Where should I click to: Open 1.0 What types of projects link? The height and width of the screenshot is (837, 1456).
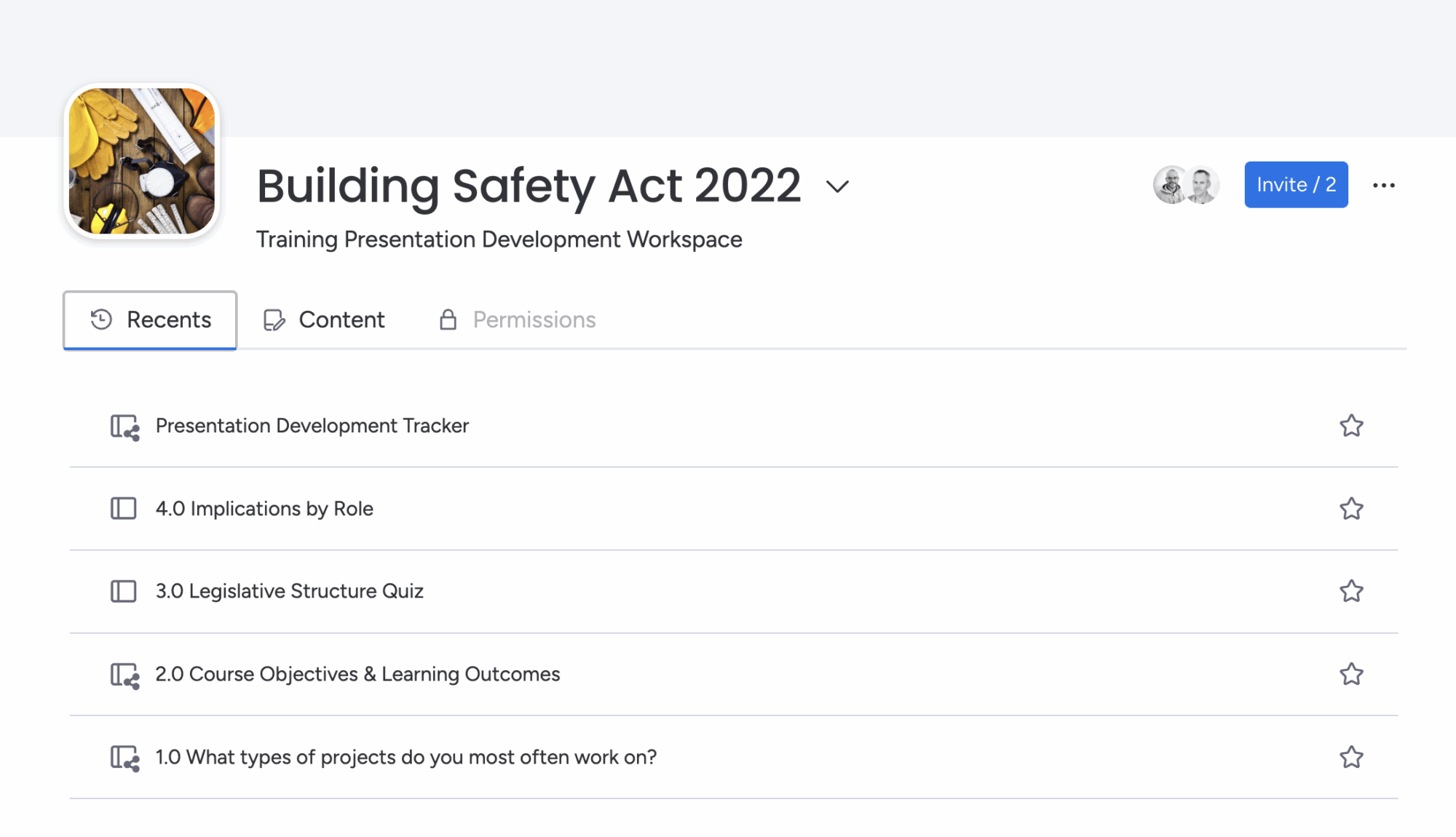405,757
